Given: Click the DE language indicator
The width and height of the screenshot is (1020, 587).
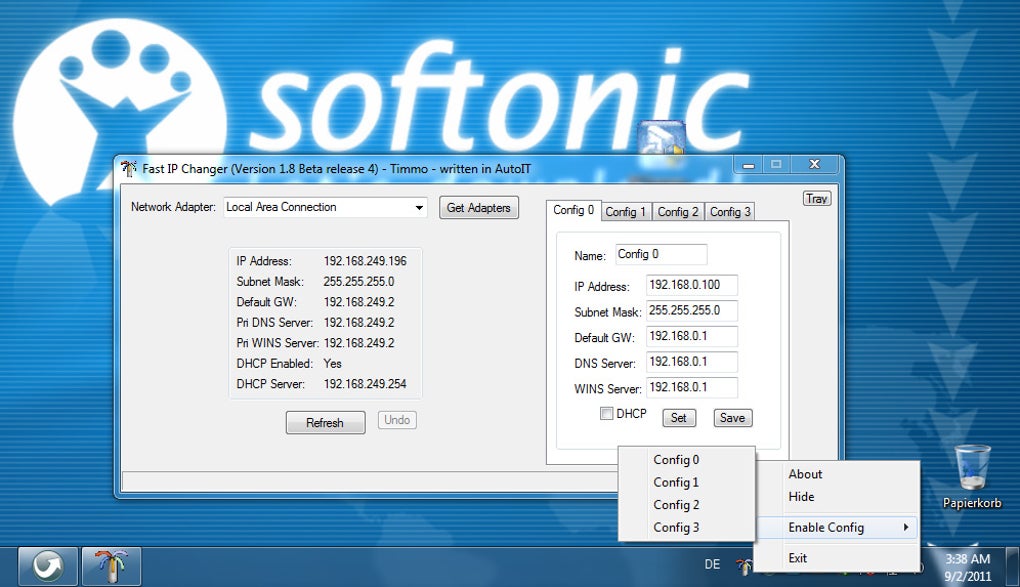Looking at the screenshot, I should click(712, 564).
